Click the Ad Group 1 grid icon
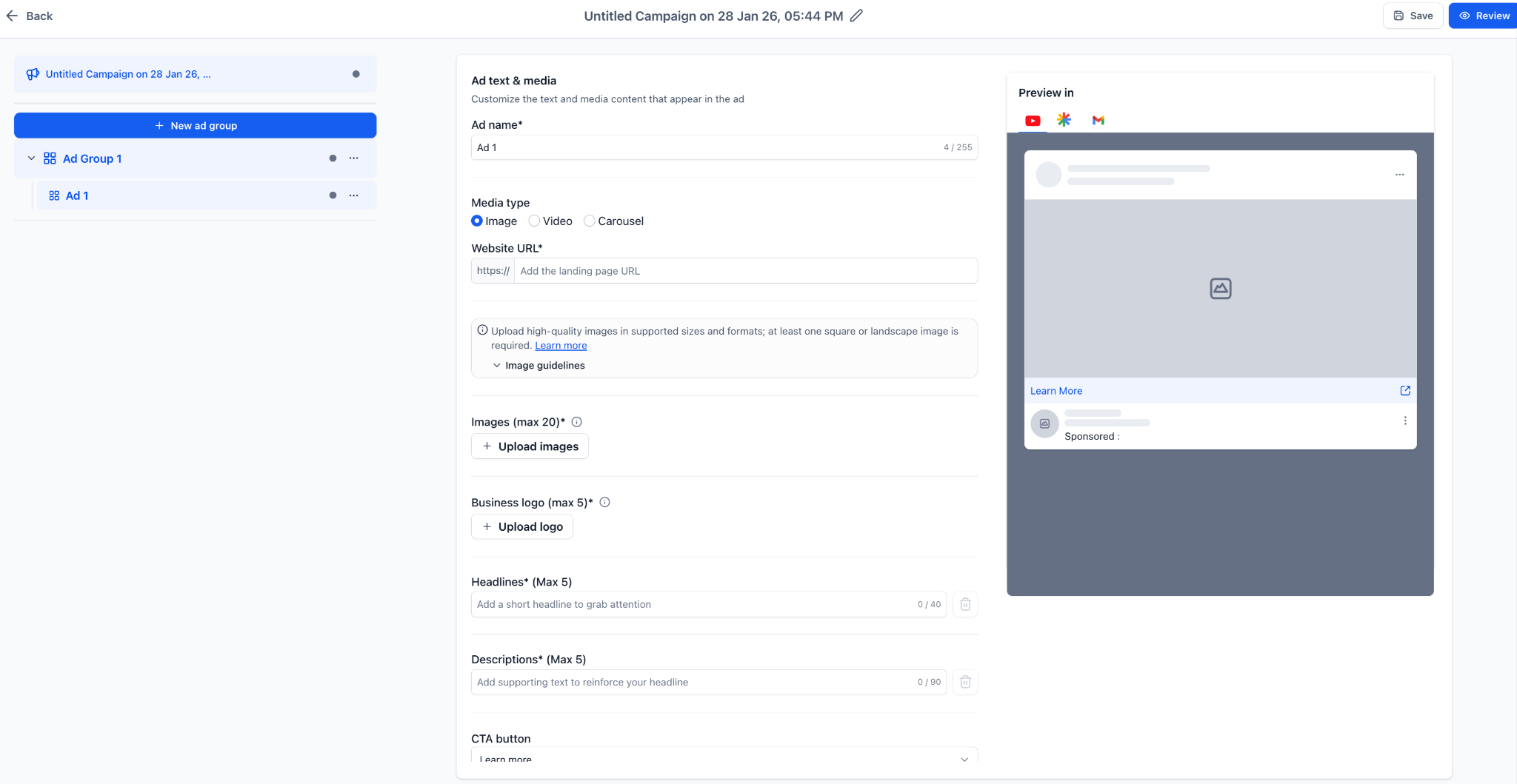Viewport: 1517px width, 784px height. point(50,158)
